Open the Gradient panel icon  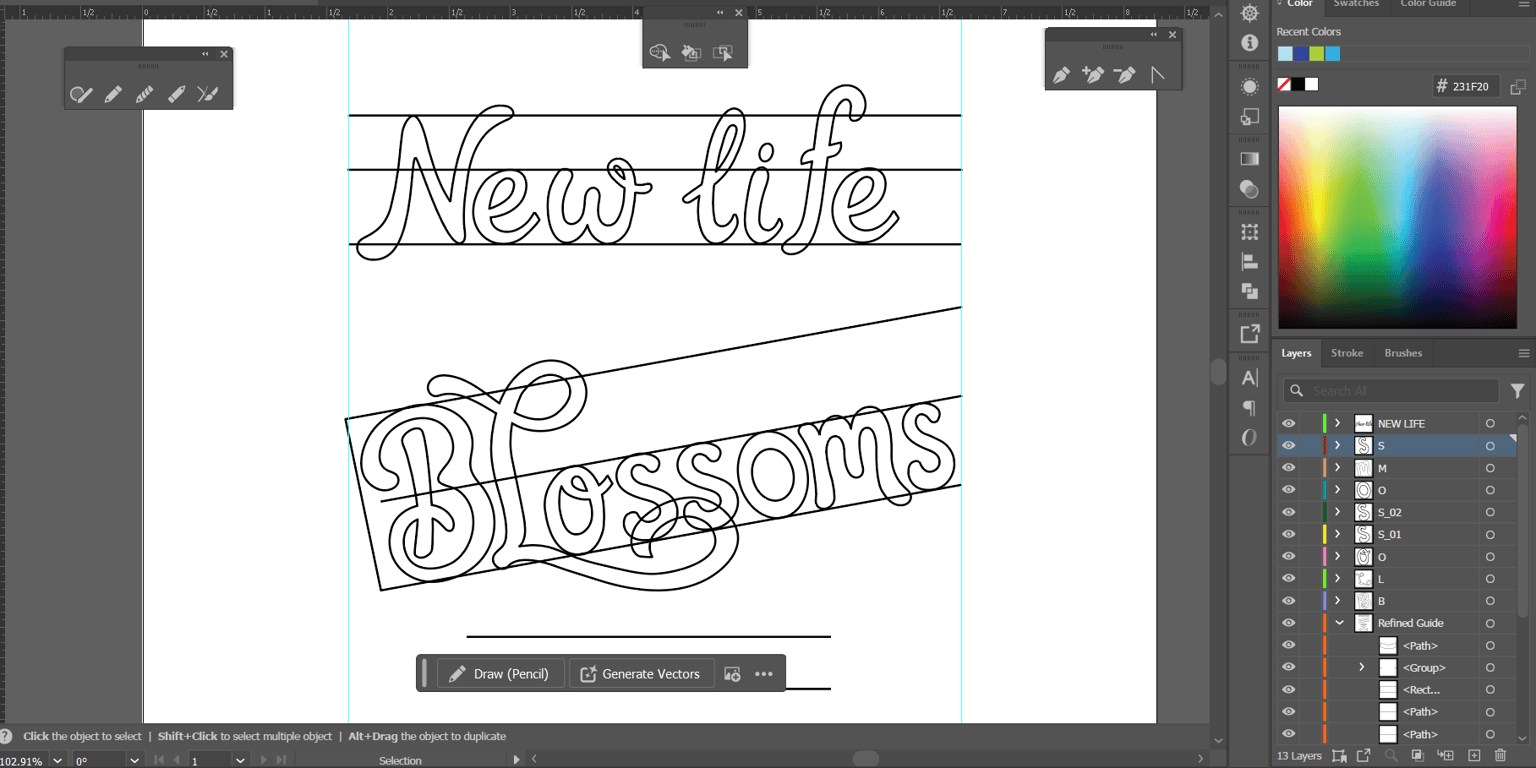(1249, 158)
